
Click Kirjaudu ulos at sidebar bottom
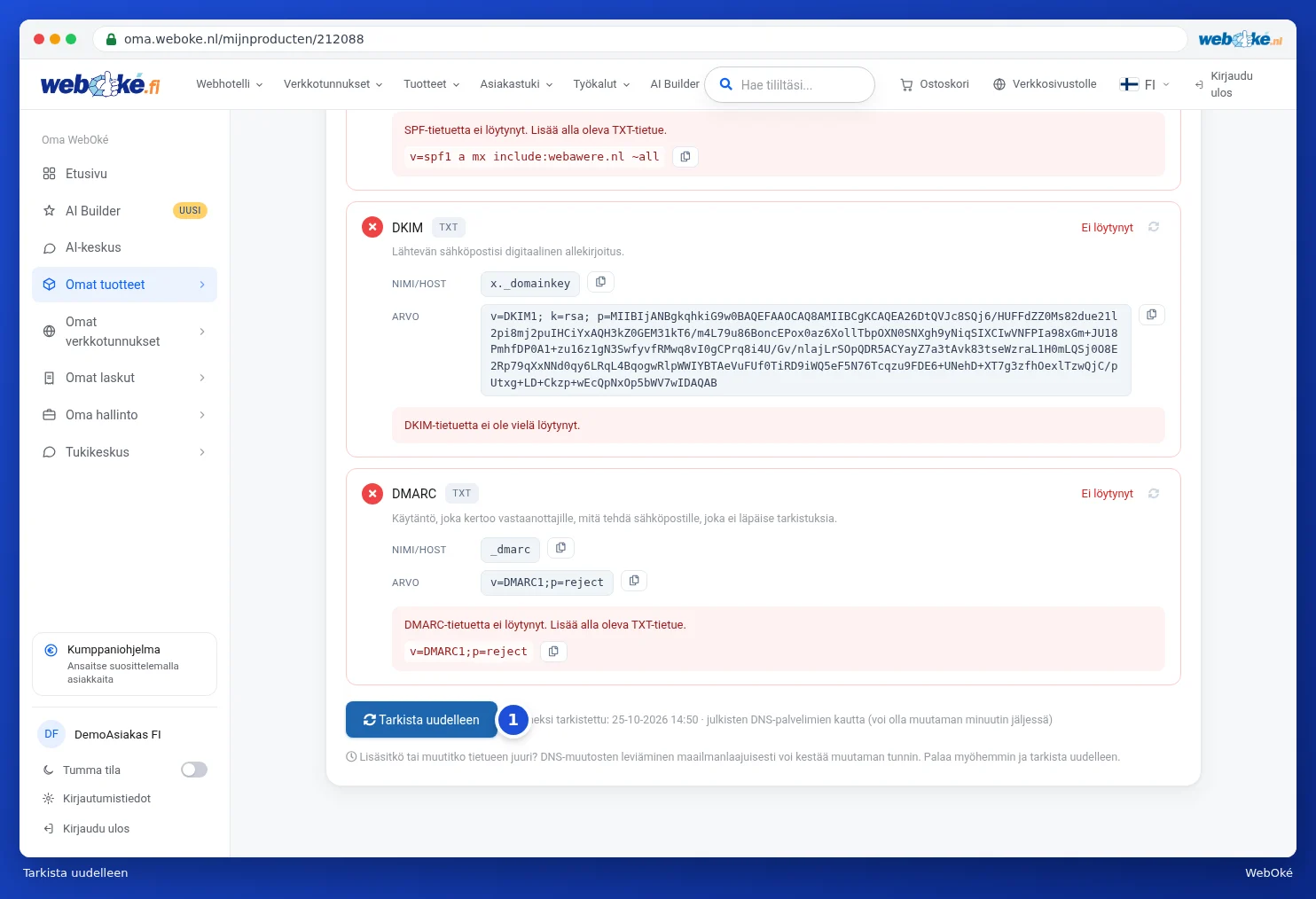click(87, 829)
